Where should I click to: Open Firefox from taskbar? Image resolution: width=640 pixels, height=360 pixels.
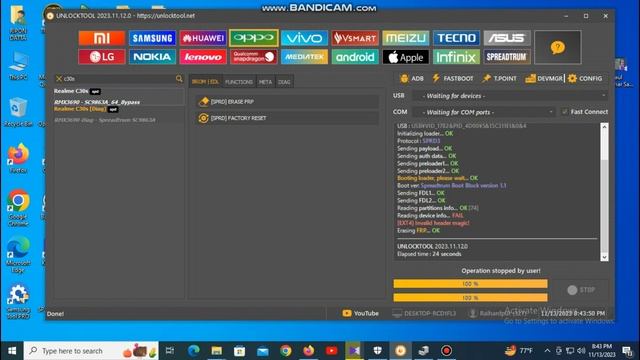(309, 351)
